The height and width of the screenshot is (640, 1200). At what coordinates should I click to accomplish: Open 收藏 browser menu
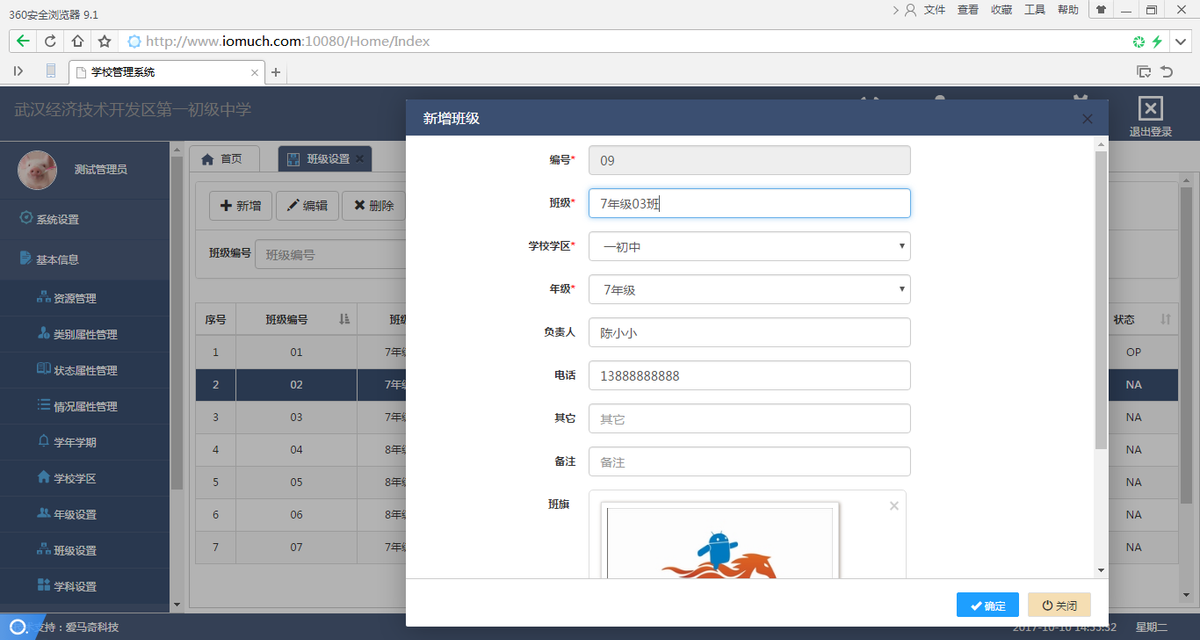coord(1001,10)
